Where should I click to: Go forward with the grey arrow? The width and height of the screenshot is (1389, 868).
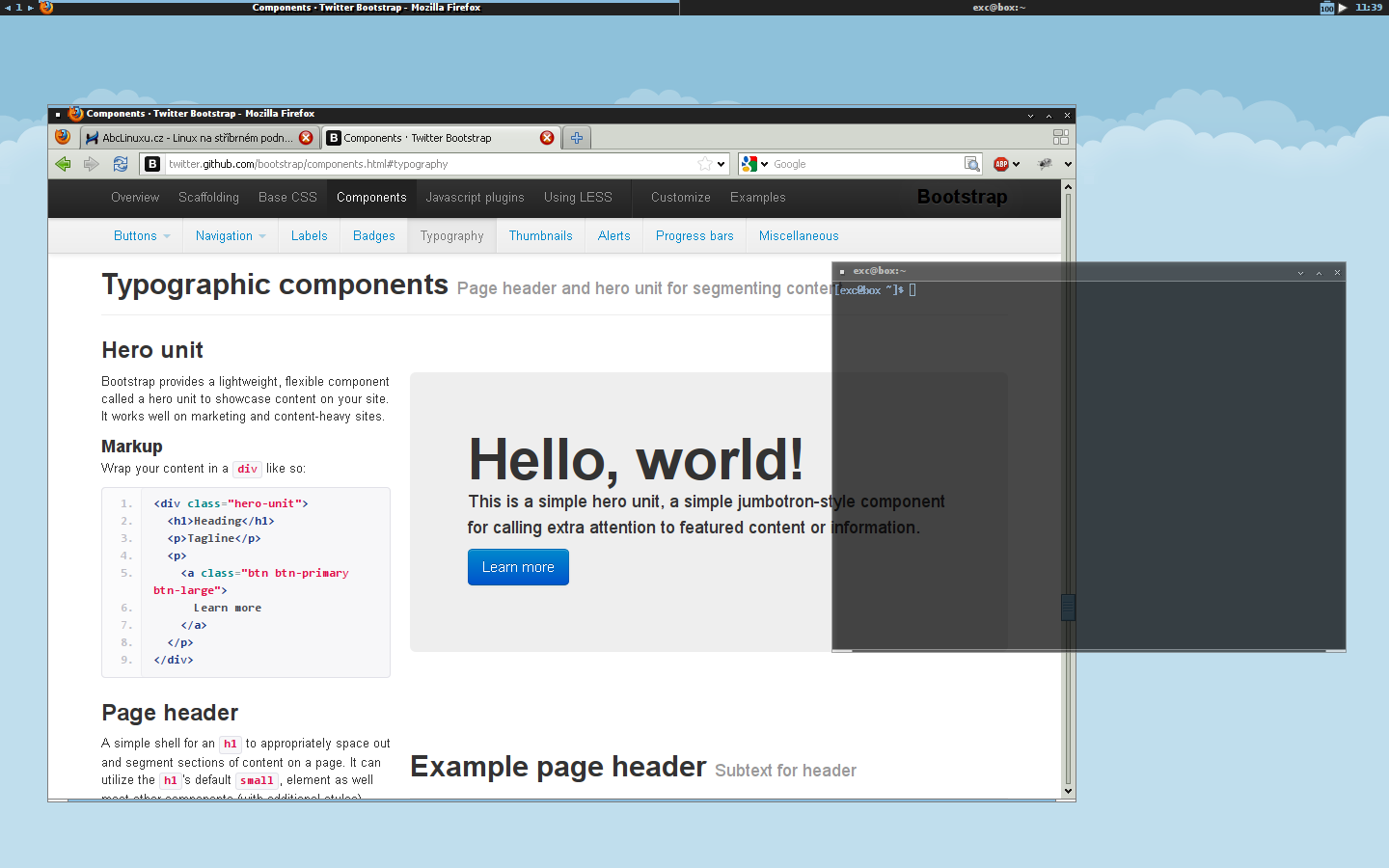[92, 164]
